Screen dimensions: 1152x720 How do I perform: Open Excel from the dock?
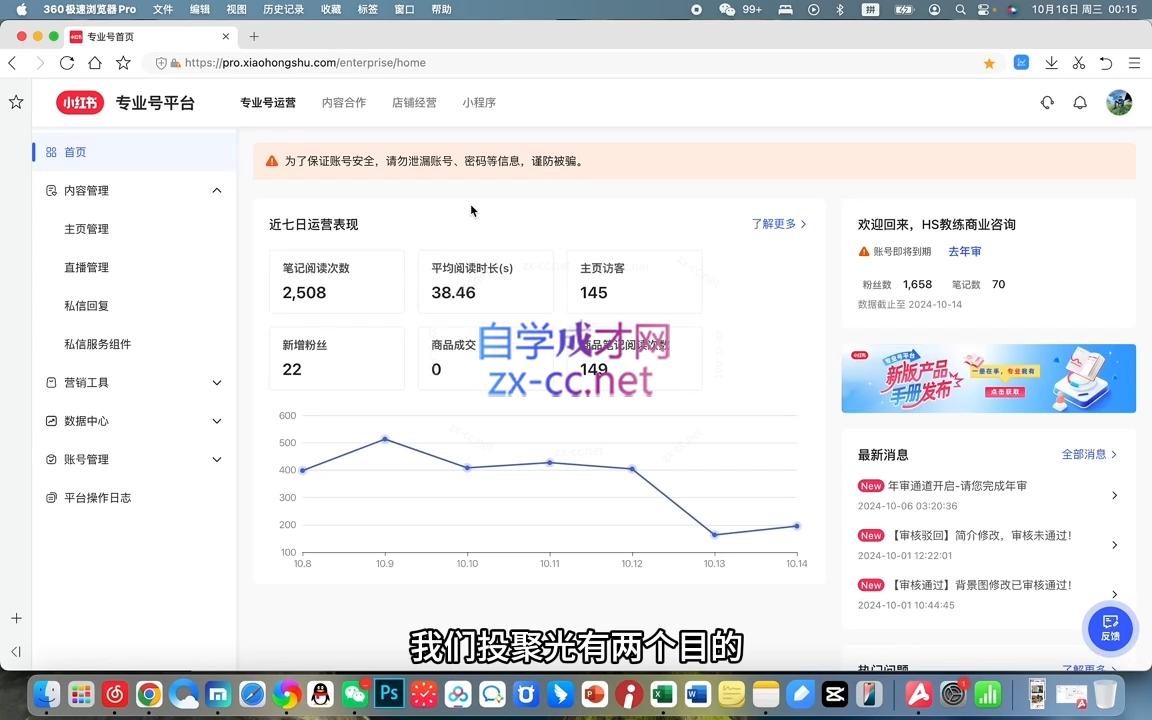click(x=663, y=694)
